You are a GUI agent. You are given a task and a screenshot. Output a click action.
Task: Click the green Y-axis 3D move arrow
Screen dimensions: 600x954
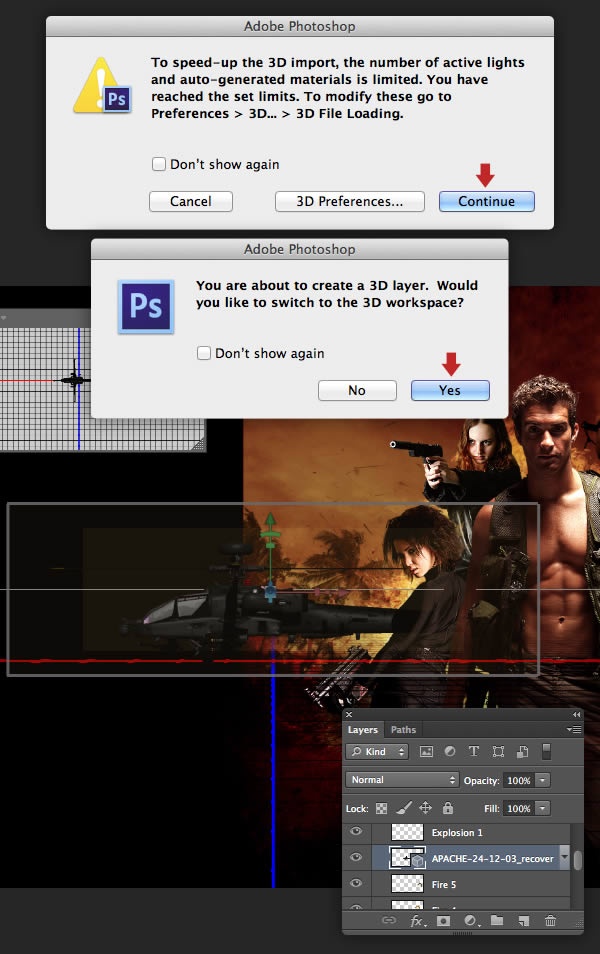click(270, 521)
